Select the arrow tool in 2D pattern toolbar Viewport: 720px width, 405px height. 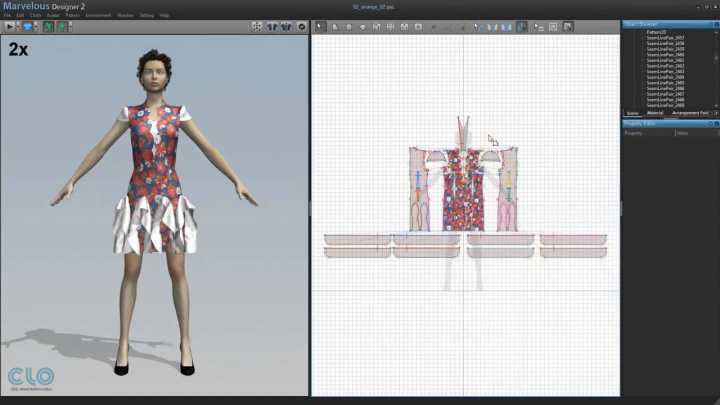[320, 26]
